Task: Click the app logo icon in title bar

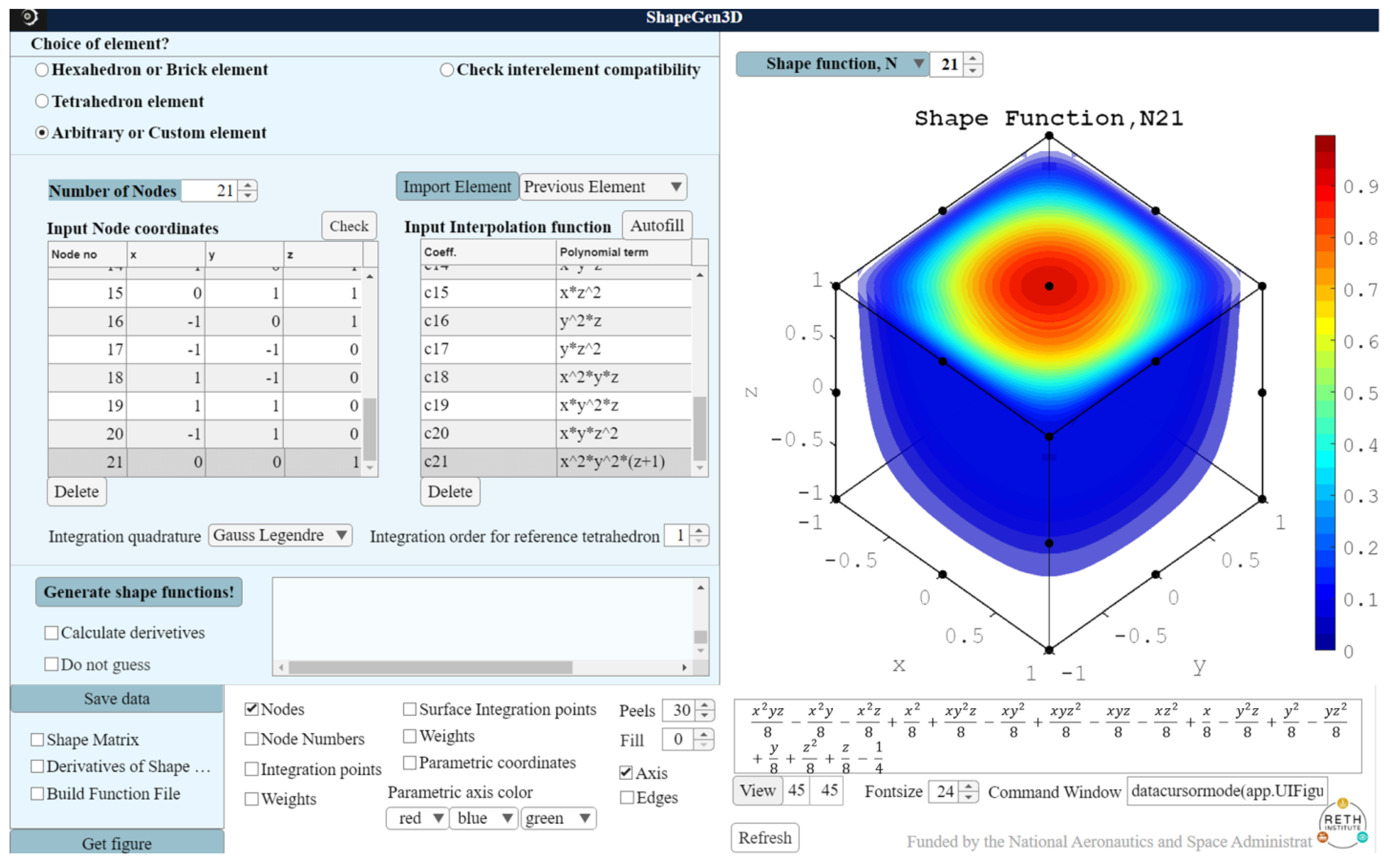Action: [x=29, y=17]
